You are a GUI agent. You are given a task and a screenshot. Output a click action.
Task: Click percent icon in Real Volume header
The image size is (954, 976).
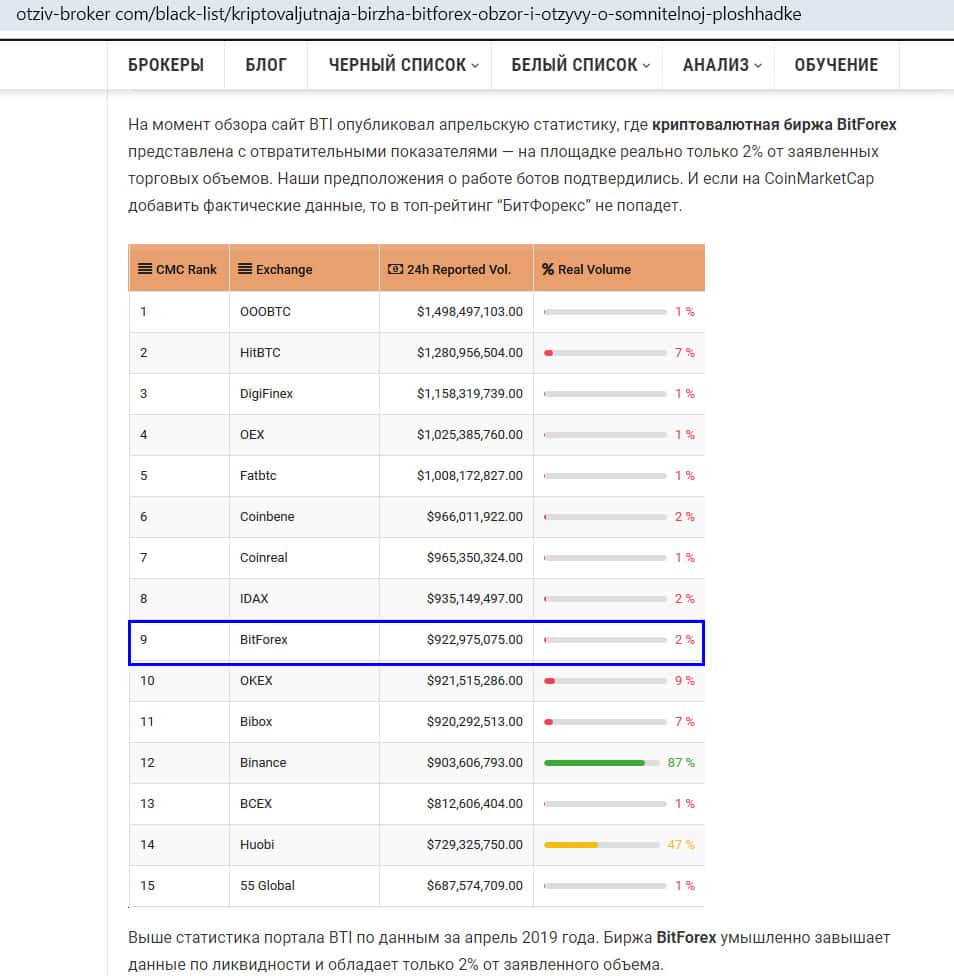pos(548,269)
